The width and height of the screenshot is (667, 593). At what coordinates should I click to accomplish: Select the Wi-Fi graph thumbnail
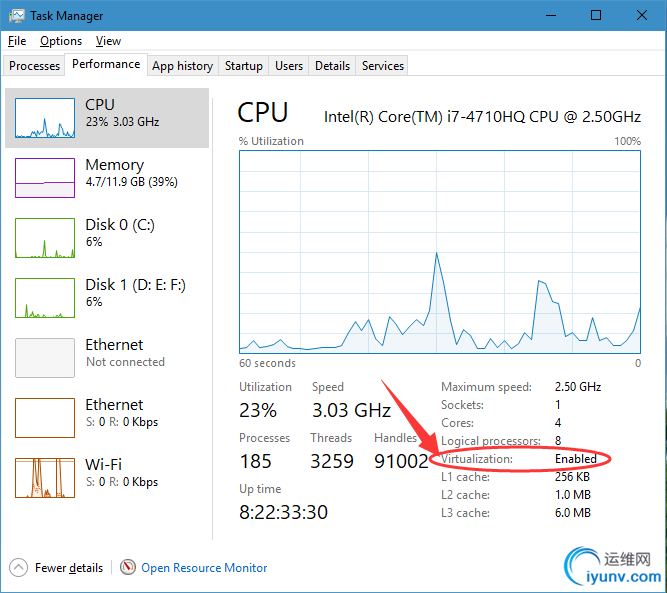coord(45,478)
